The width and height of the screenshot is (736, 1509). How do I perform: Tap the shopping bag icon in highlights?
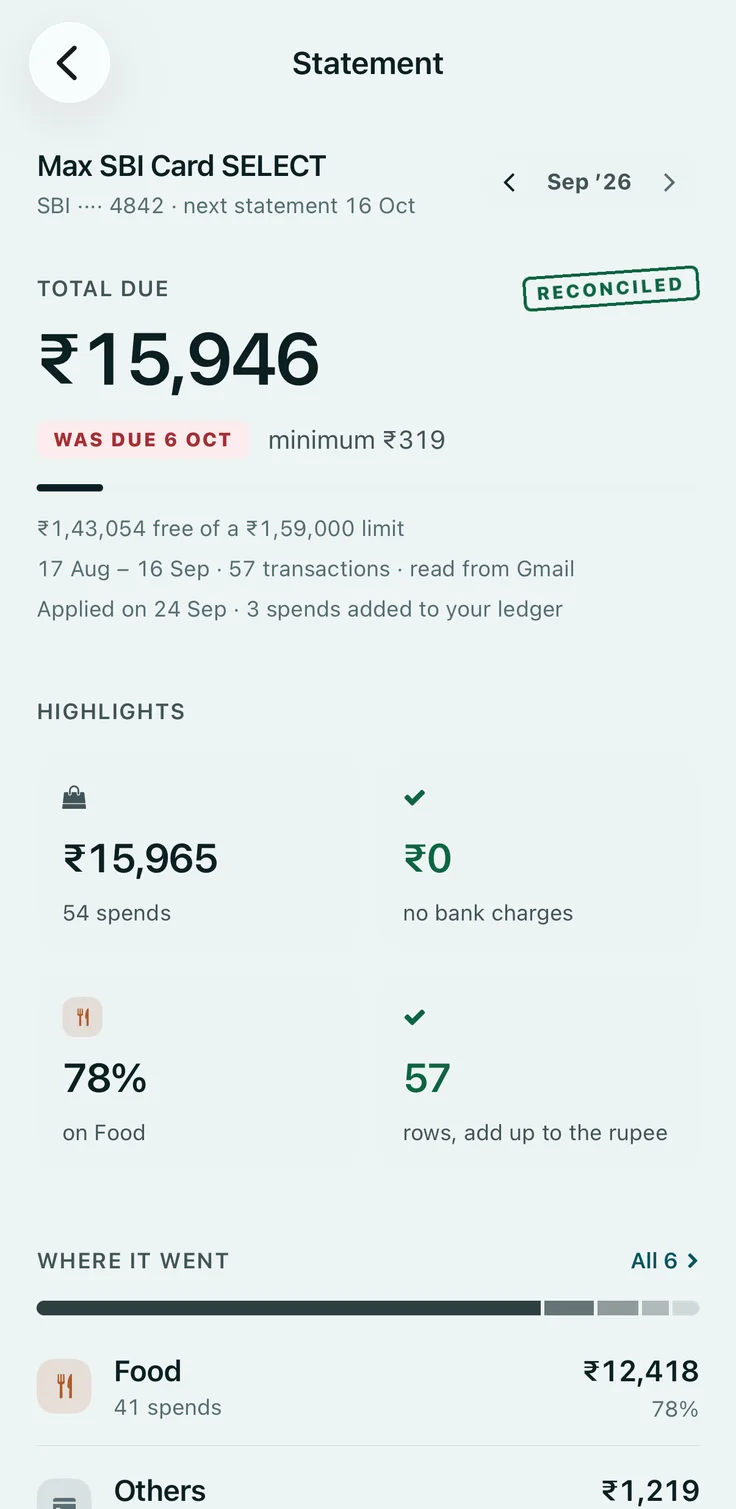point(74,797)
